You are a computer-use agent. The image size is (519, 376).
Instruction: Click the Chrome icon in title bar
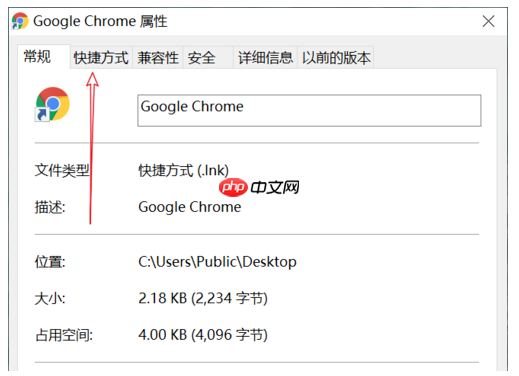tap(20, 21)
